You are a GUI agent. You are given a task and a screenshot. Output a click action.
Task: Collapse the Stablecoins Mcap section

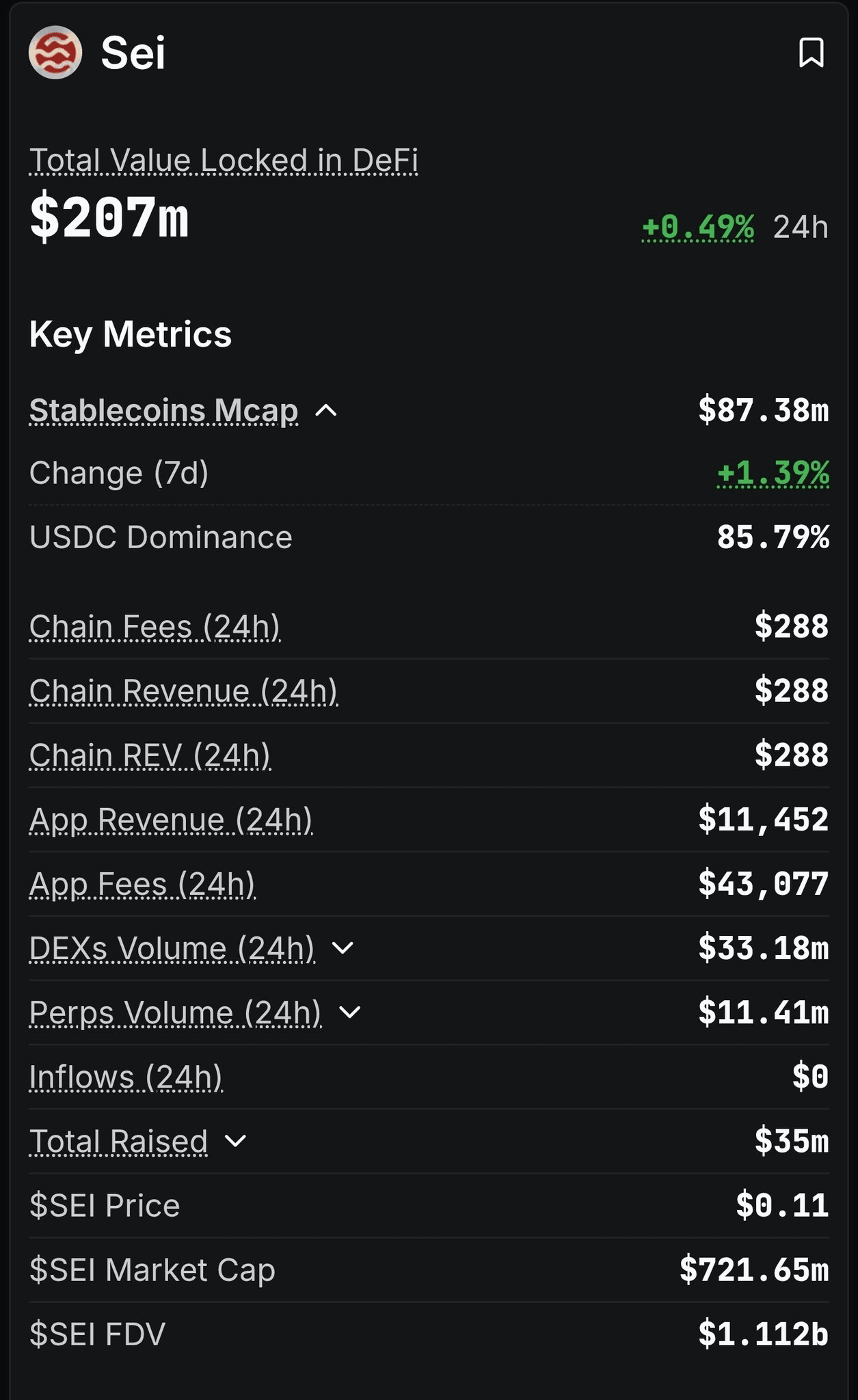coord(326,410)
